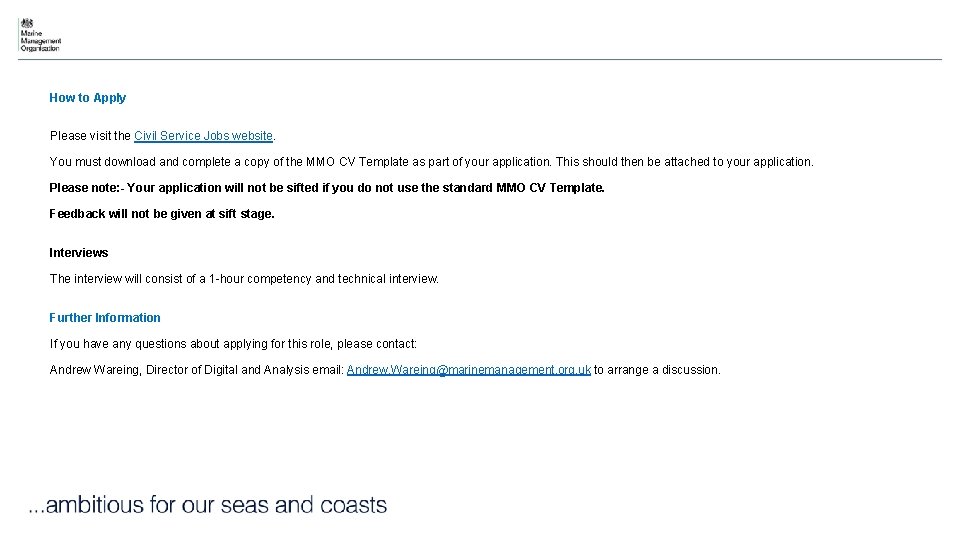Select the Further Information heading
960x540 pixels.
pos(105,318)
